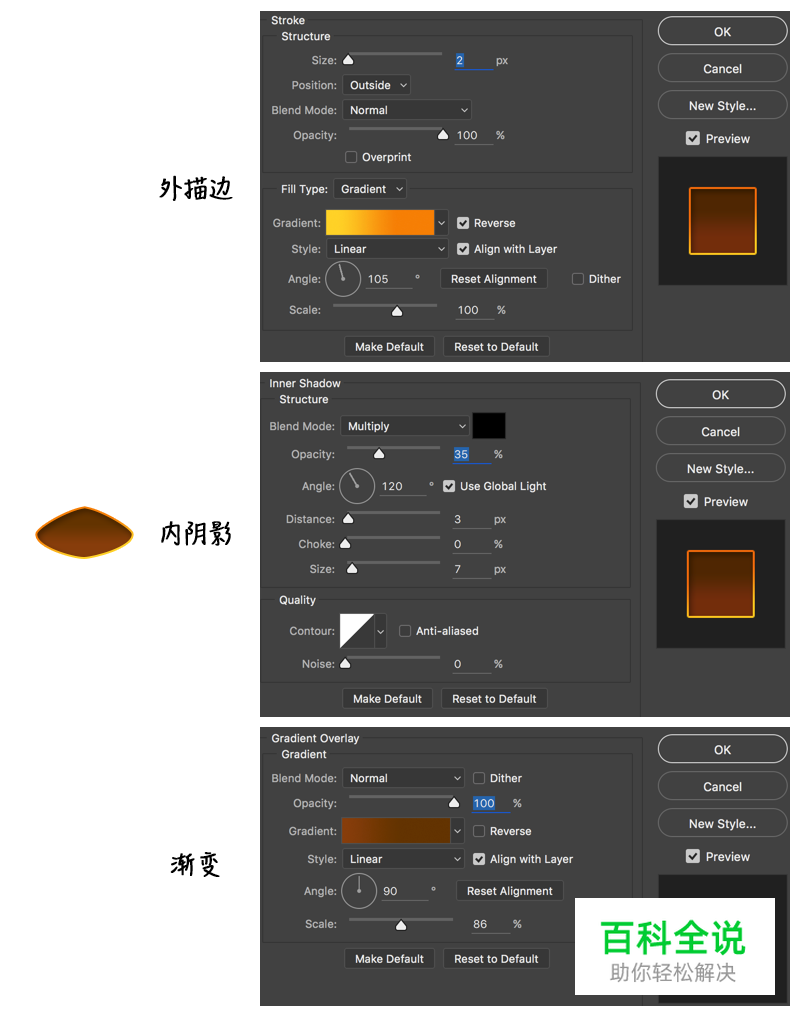Screen dimensions: 800x1020
Task: Enable Anti-aliased for the Inner Shadow contour
Action: 405,631
